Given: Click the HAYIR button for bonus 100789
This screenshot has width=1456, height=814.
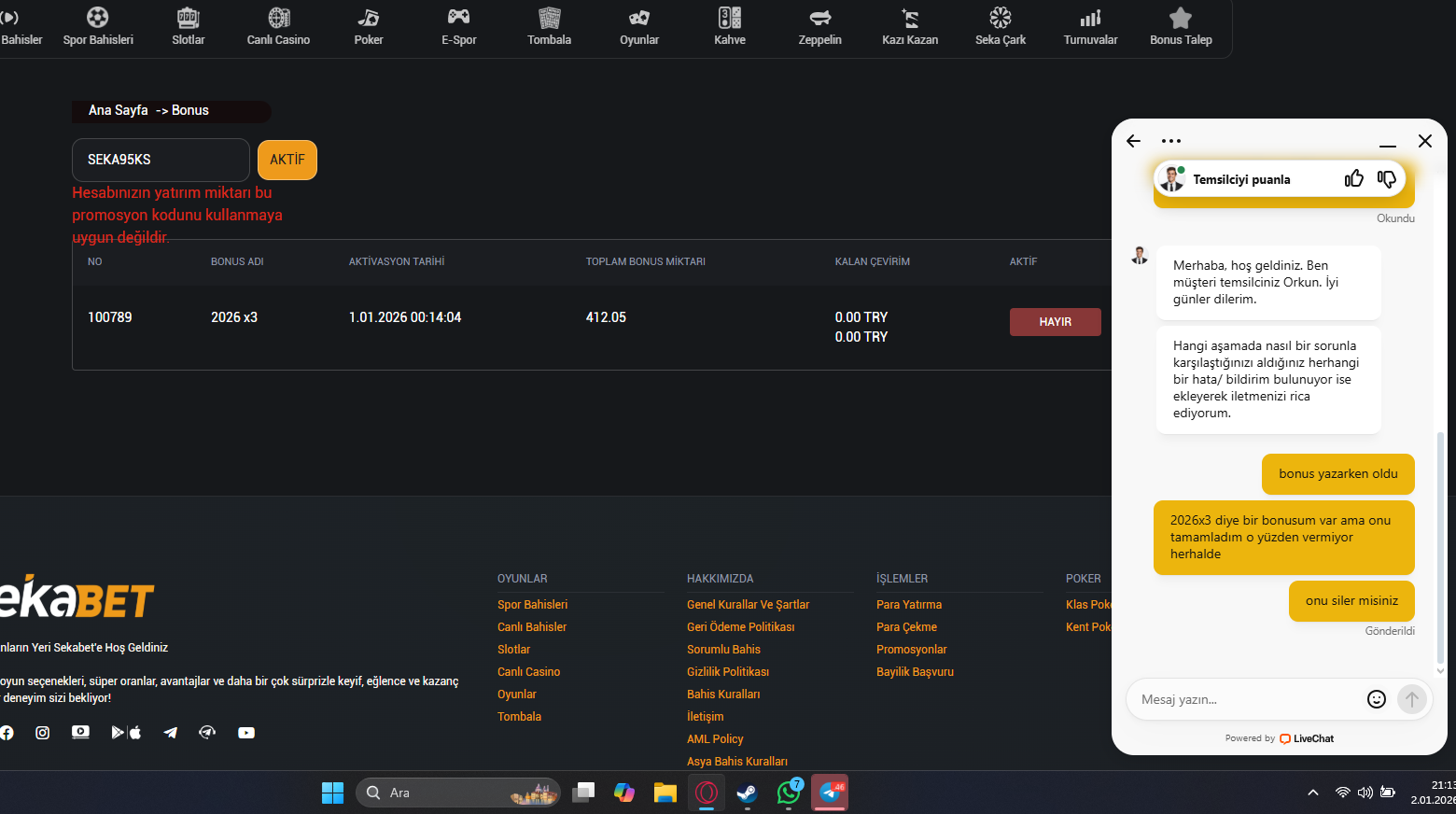Looking at the screenshot, I should 1056,322.
